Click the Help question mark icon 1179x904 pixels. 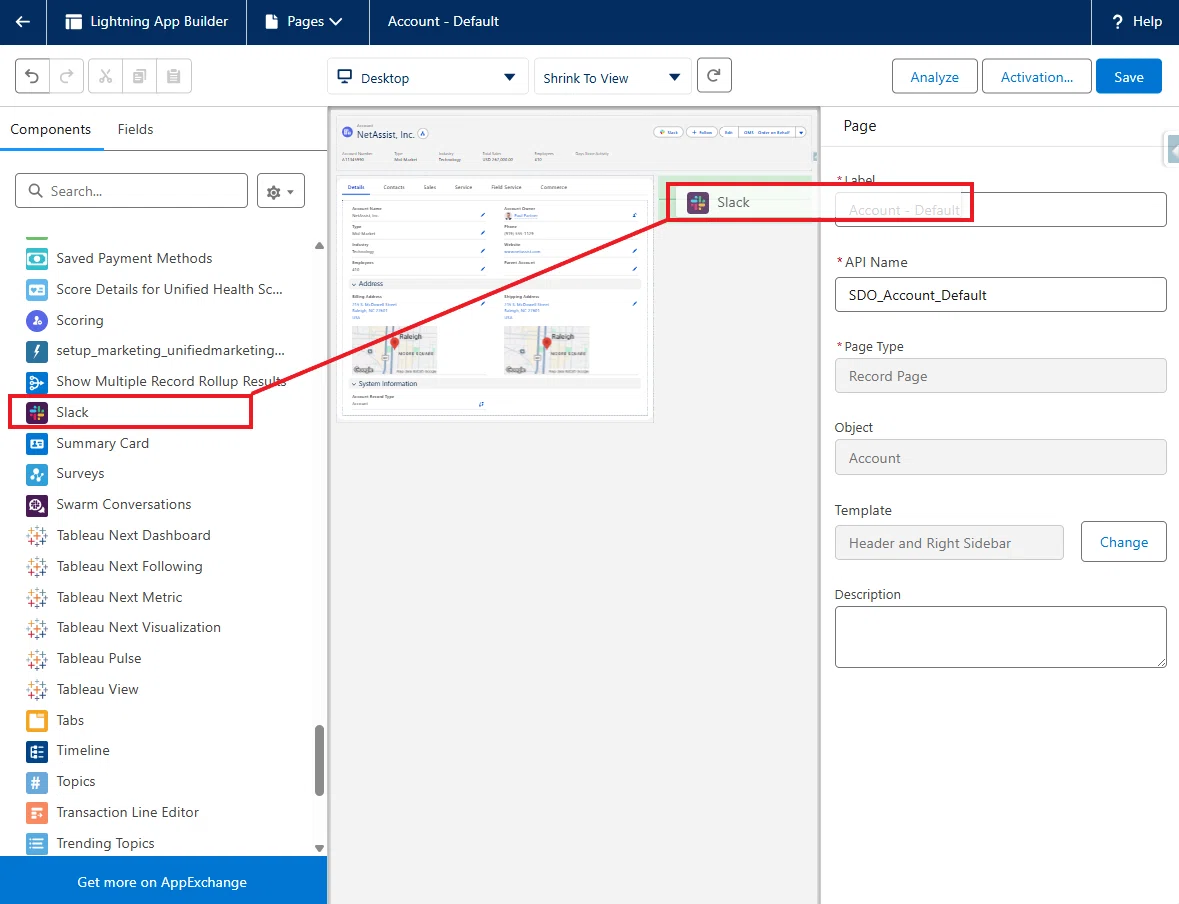[x=1117, y=22]
